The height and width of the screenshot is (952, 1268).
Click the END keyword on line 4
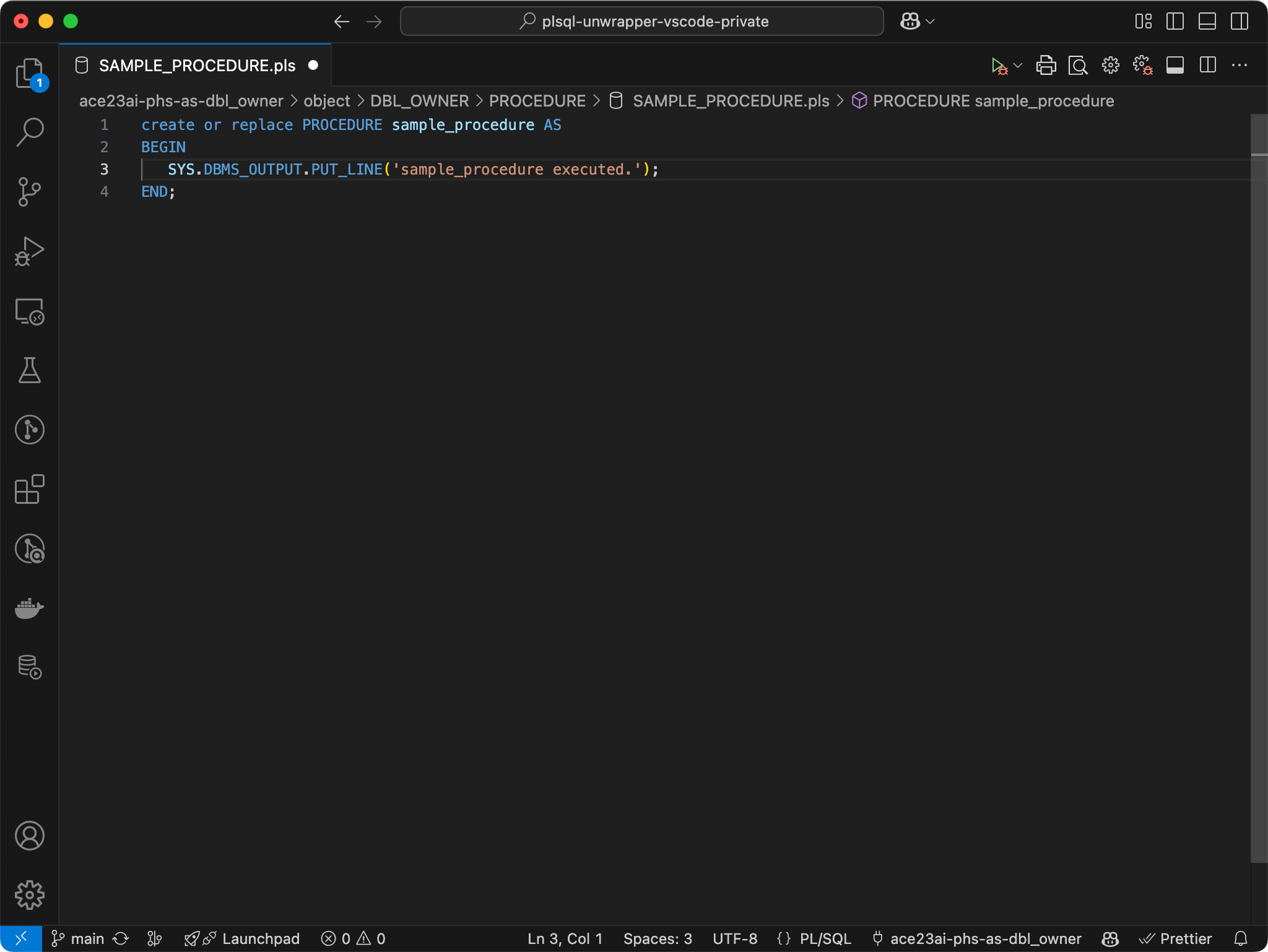pos(154,192)
